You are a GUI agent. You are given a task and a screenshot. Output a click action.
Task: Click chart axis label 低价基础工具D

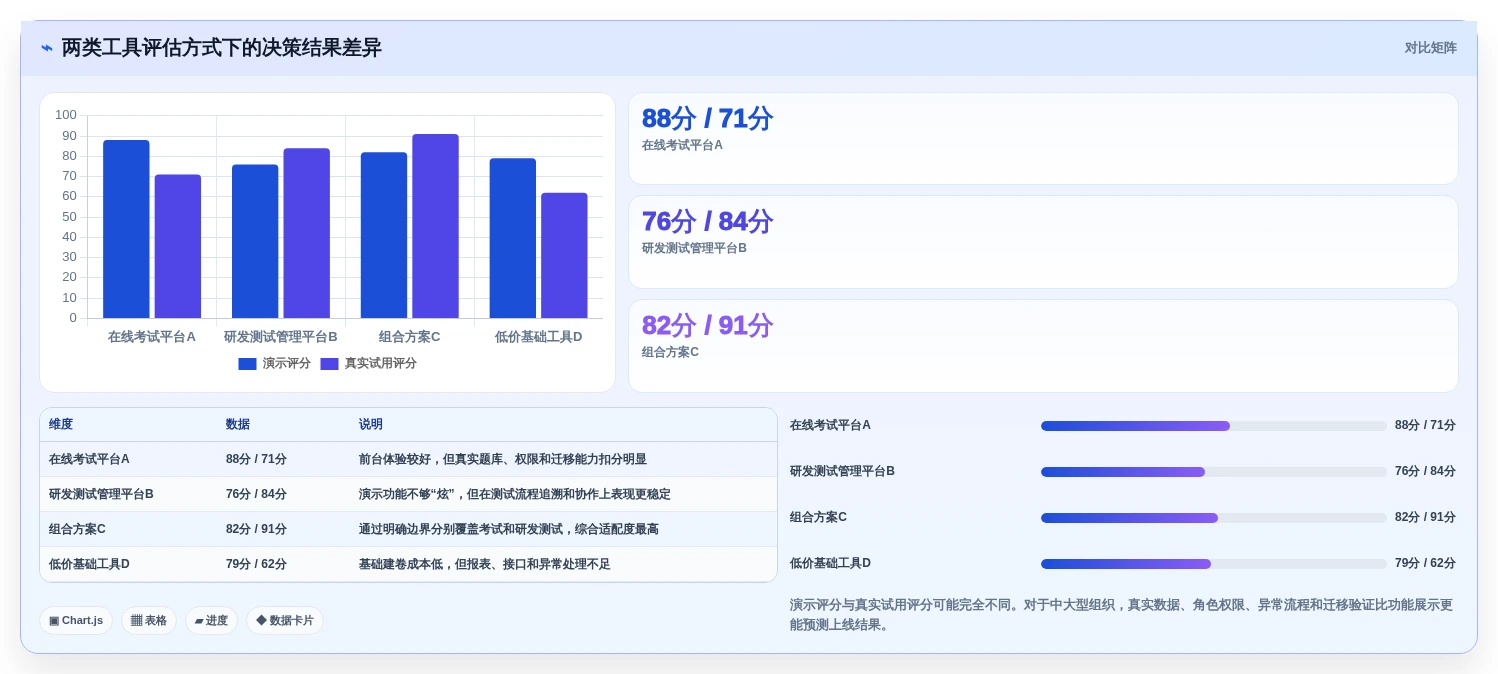pos(539,337)
